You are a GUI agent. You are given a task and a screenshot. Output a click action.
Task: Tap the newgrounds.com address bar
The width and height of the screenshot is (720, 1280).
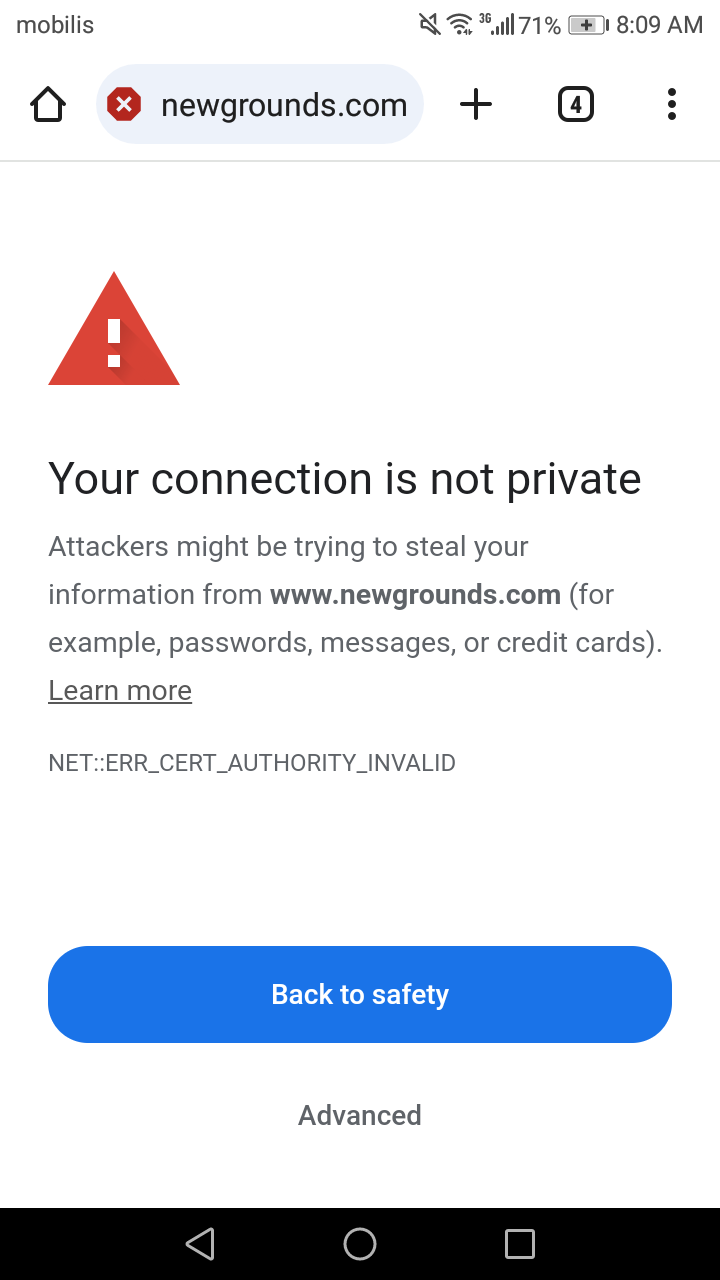tap(284, 105)
